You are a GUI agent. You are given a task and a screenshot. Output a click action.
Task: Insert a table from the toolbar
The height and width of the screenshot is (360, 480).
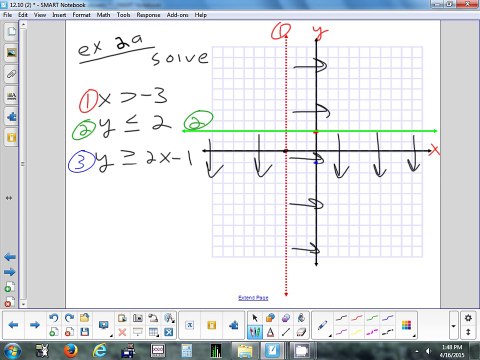click(x=153, y=332)
